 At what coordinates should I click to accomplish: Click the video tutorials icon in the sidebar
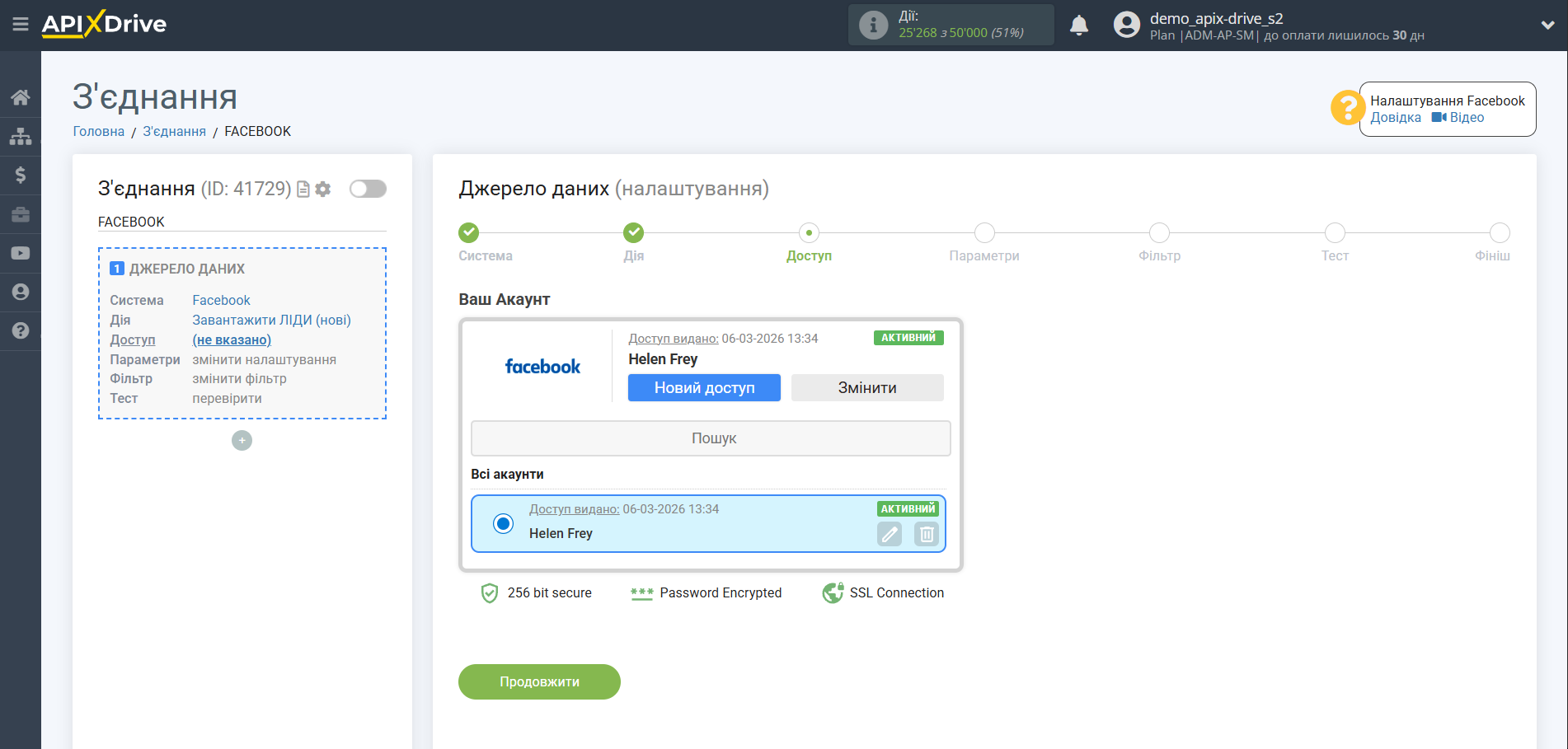click(20, 252)
